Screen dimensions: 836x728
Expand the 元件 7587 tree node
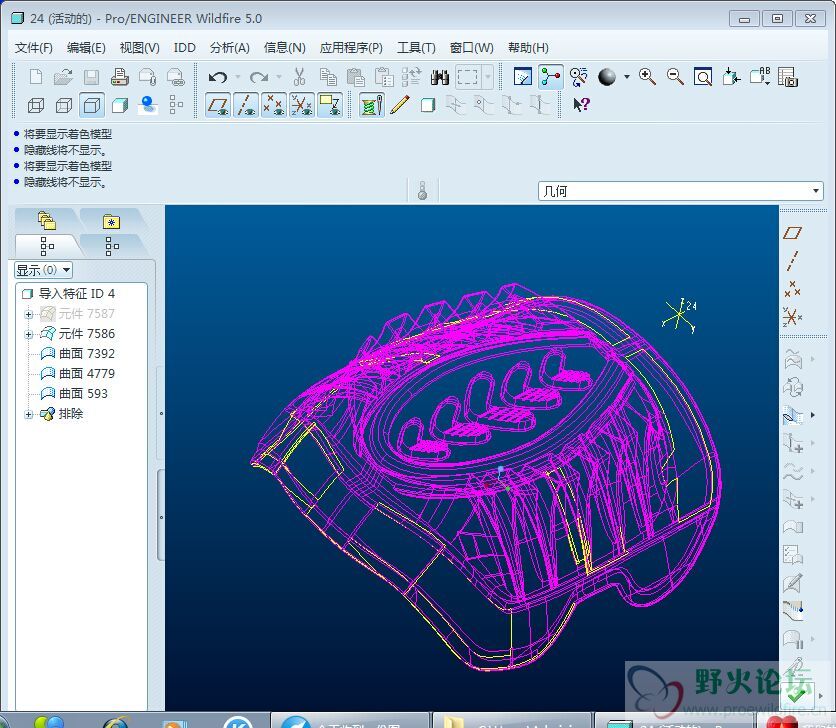[29, 314]
